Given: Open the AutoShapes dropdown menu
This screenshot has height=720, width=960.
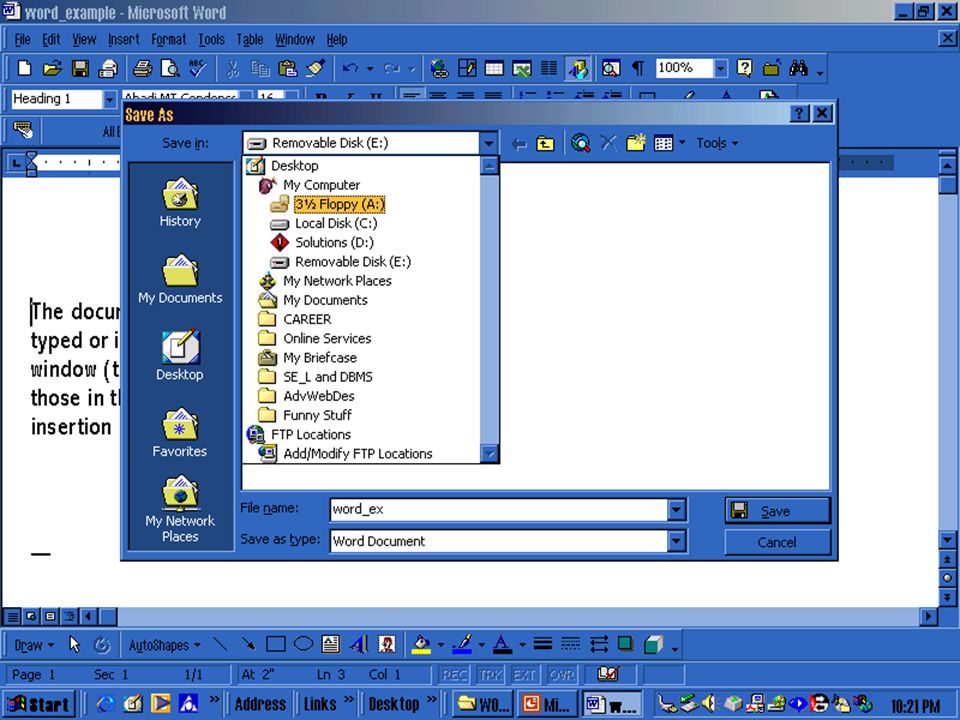Looking at the screenshot, I should pos(164,645).
